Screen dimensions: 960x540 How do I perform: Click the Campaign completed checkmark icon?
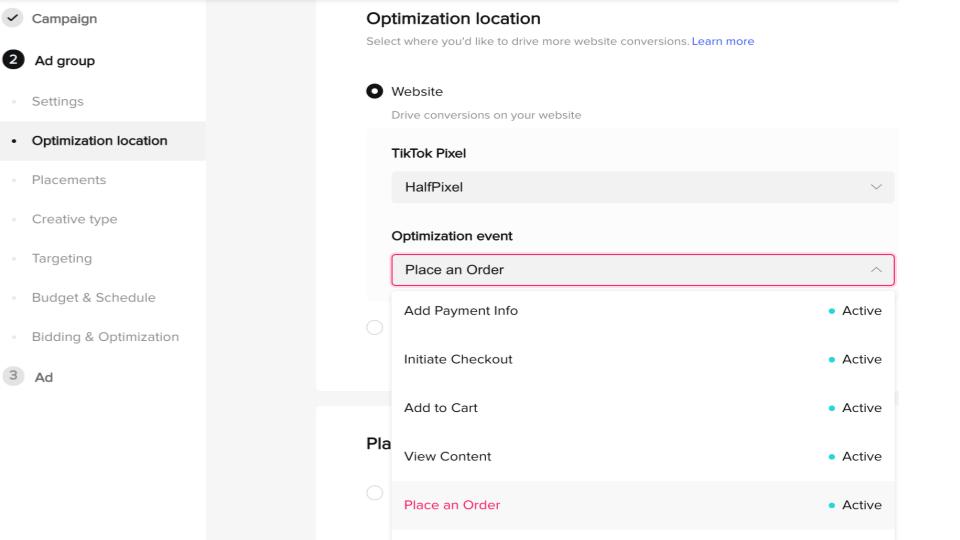(12, 18)
